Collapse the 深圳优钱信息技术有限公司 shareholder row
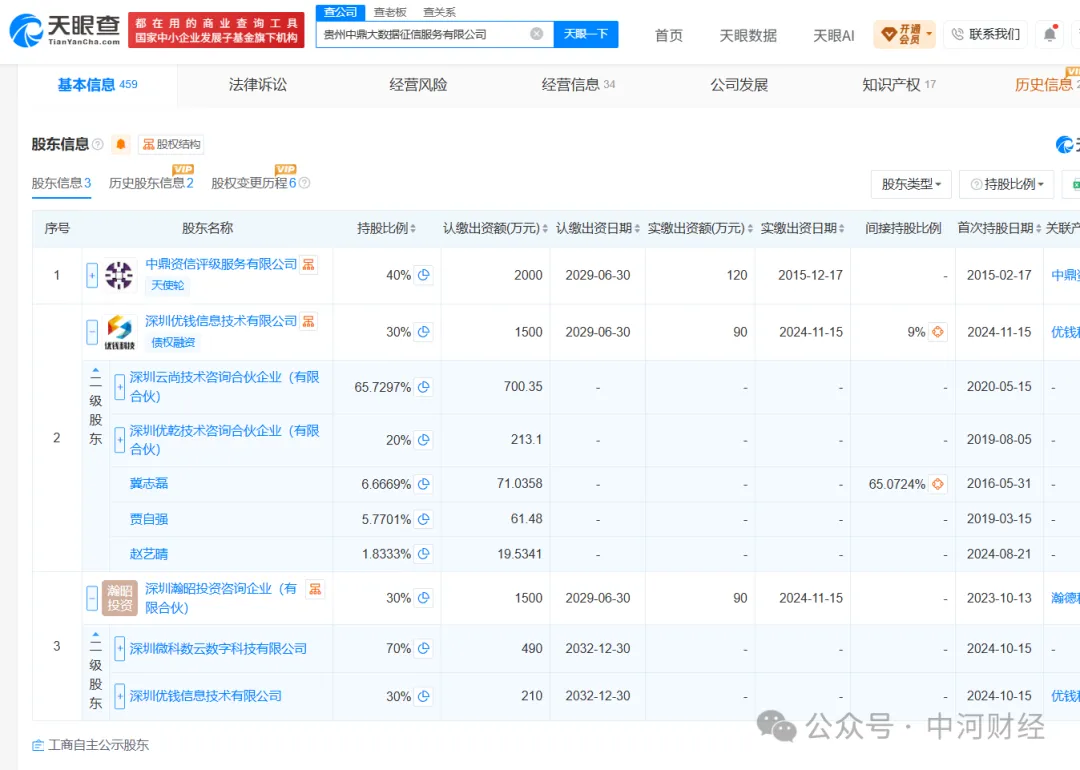Screen dimensions: 1080x770 [92, 332]
